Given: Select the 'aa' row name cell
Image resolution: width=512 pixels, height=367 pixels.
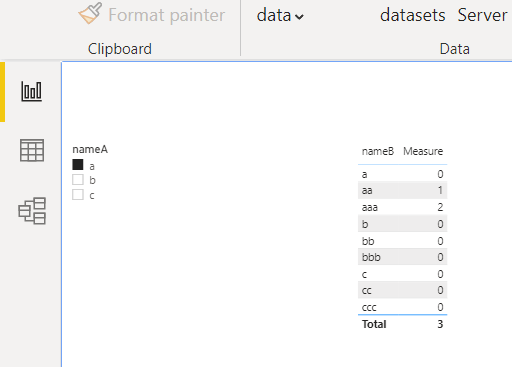Looking at the screenshot, I should [367, 190].
